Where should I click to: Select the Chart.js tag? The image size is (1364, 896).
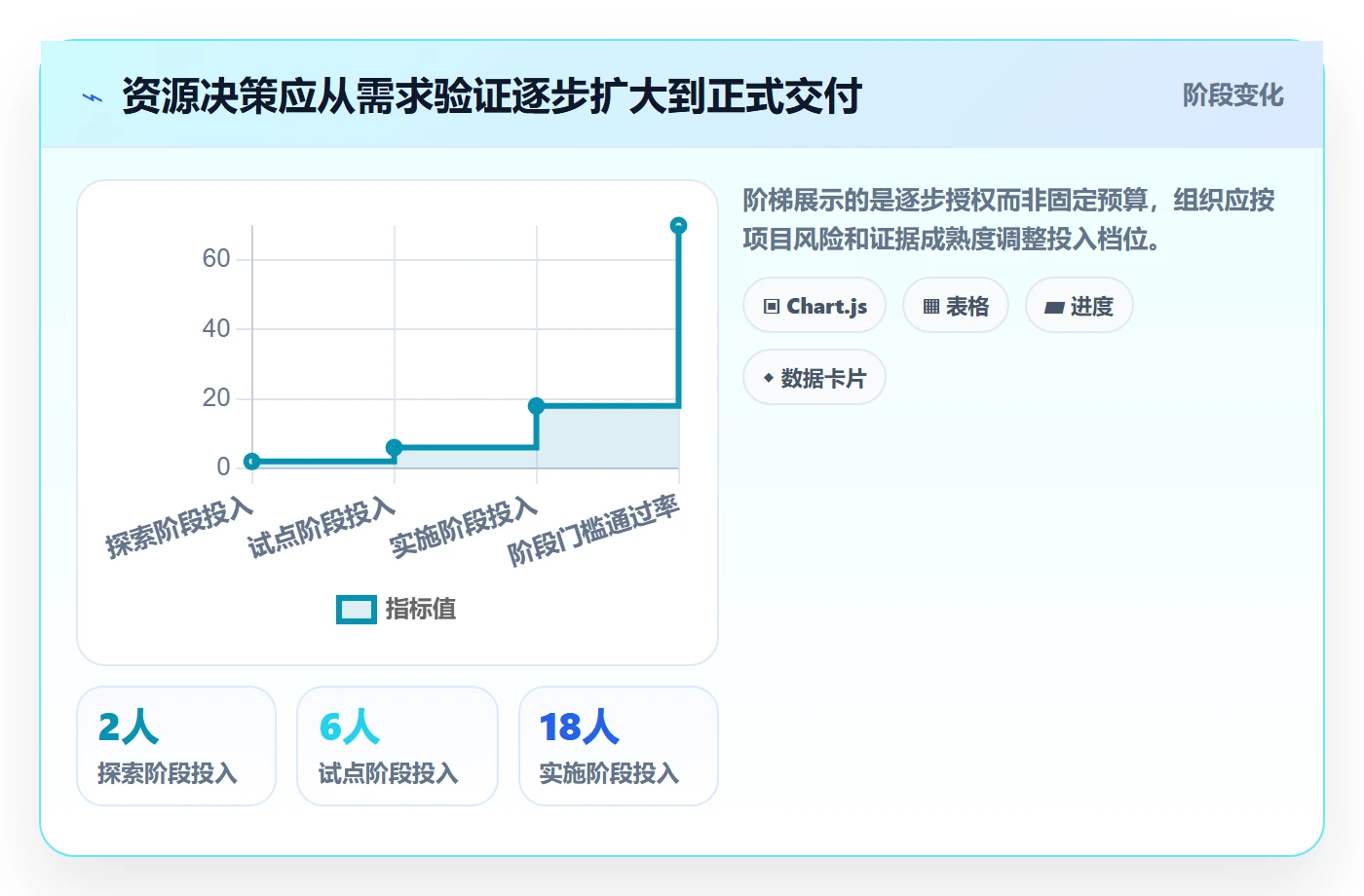(x=815, y=306)
